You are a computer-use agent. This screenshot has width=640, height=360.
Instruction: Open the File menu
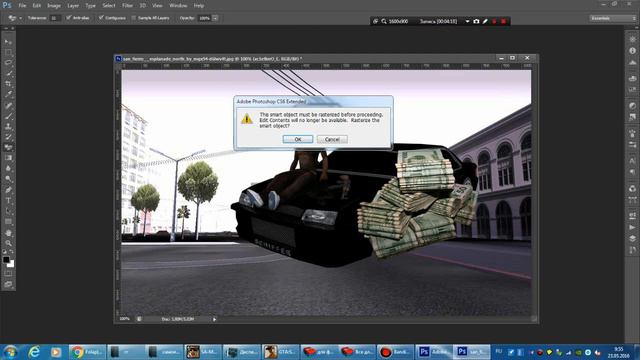click(22, 6)
